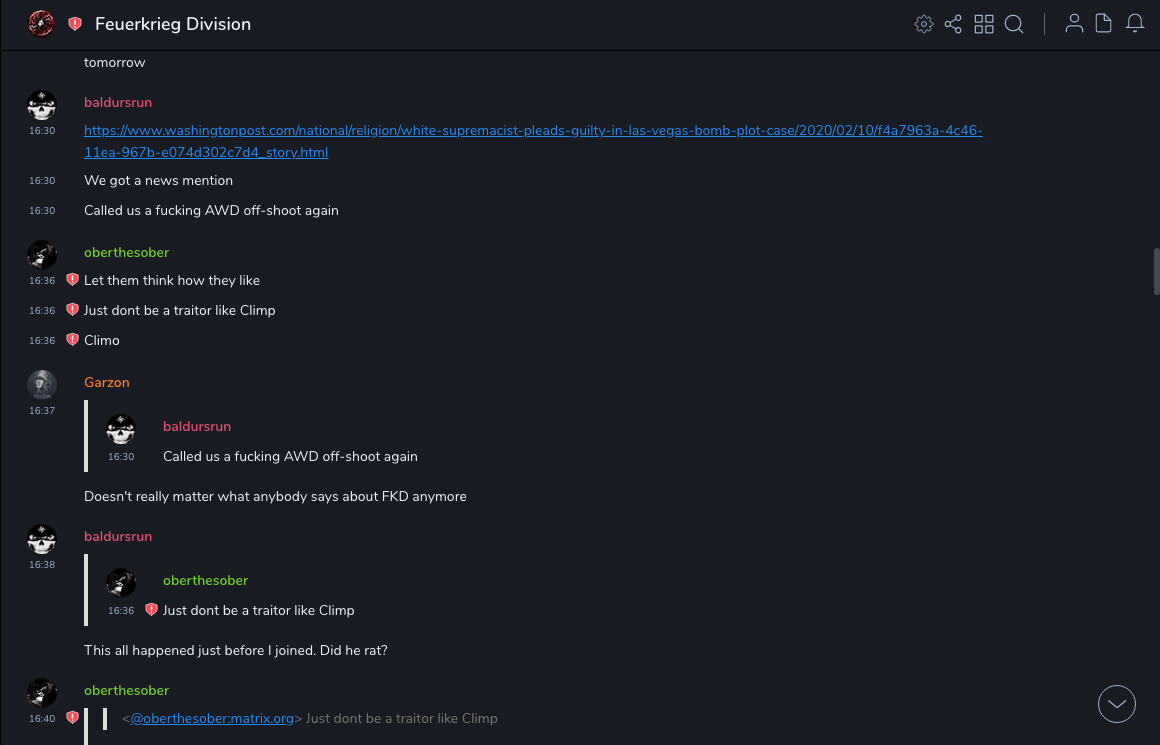Click the @oberthesober:matrix.org mention link
The height and width of the screenshot is (745, 1160).
[x=212, y=718]
